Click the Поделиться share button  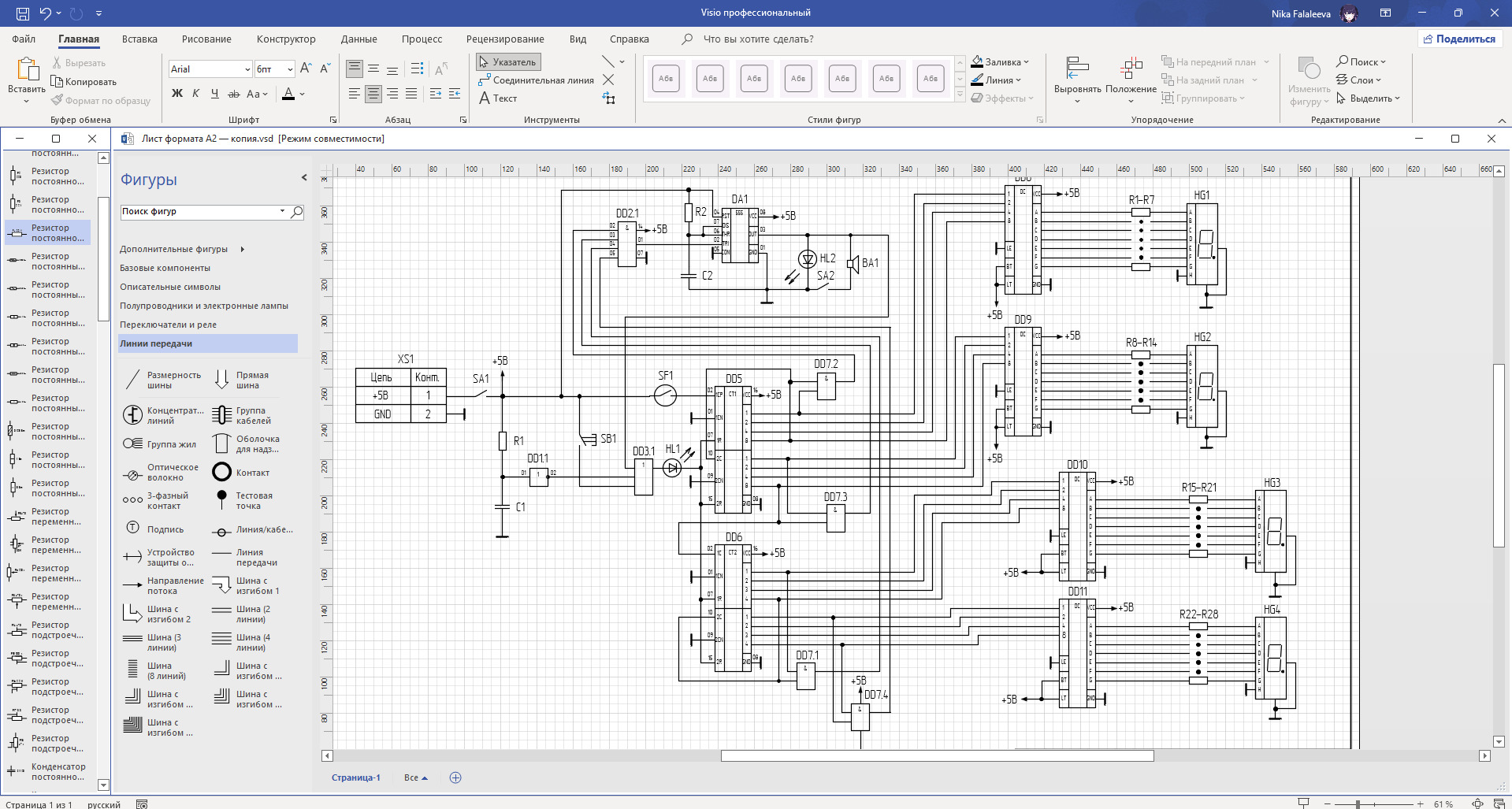click(x=1459, y=39)
